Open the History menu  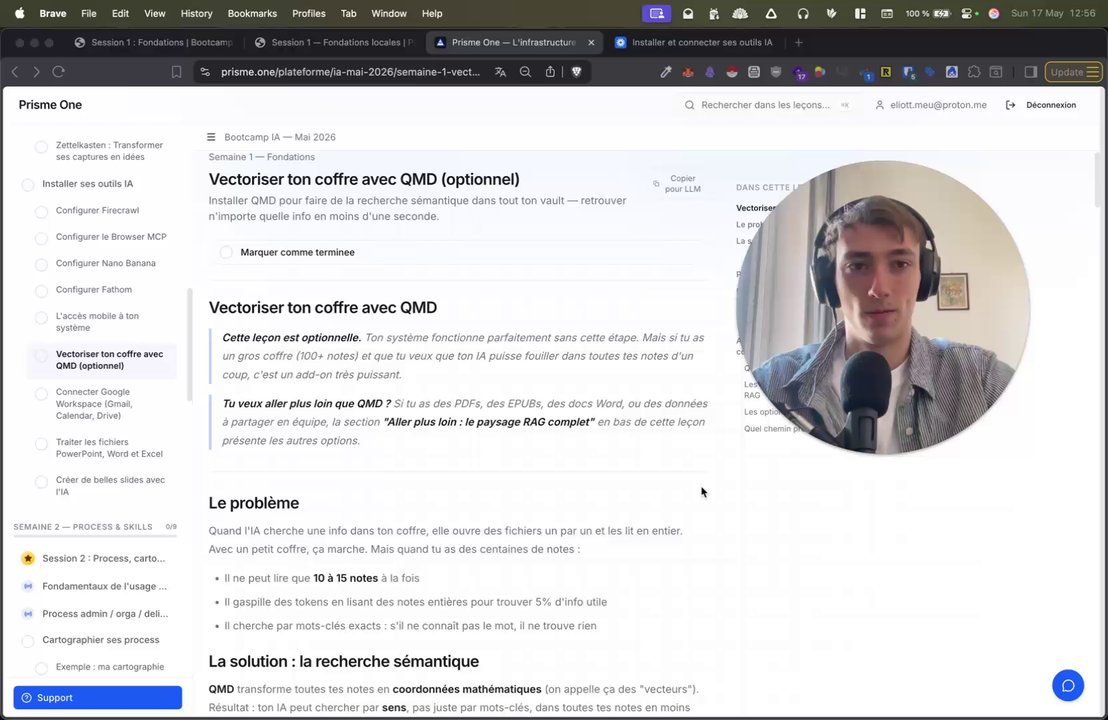pos(196,13)
